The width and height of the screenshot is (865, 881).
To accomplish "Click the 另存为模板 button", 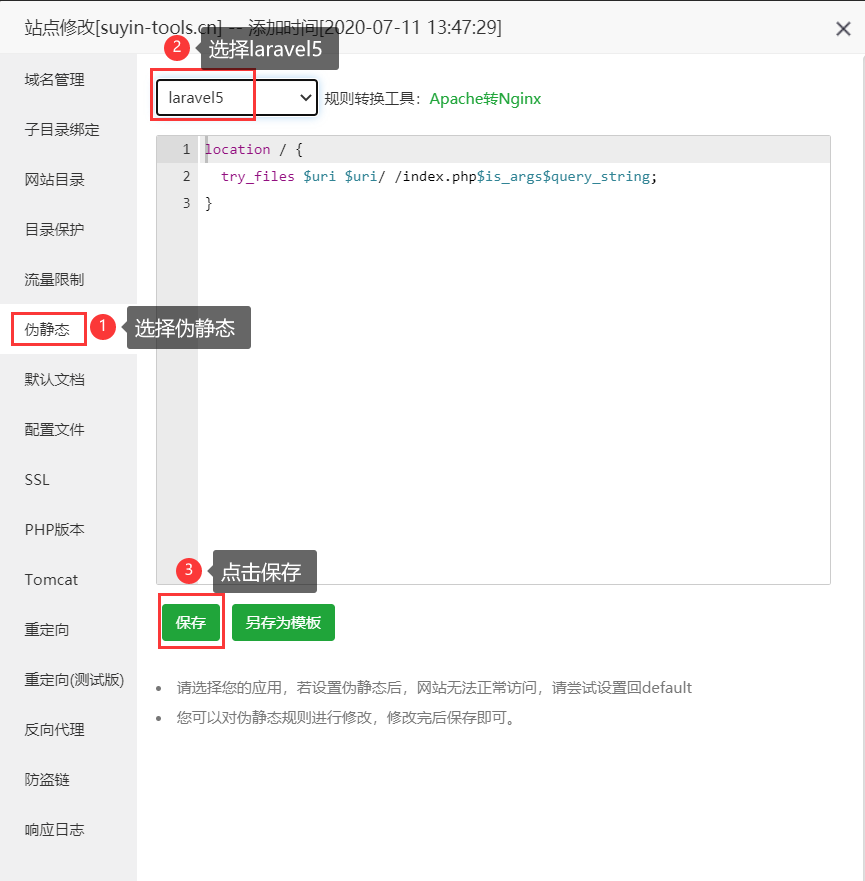I will tap(283, 622).
